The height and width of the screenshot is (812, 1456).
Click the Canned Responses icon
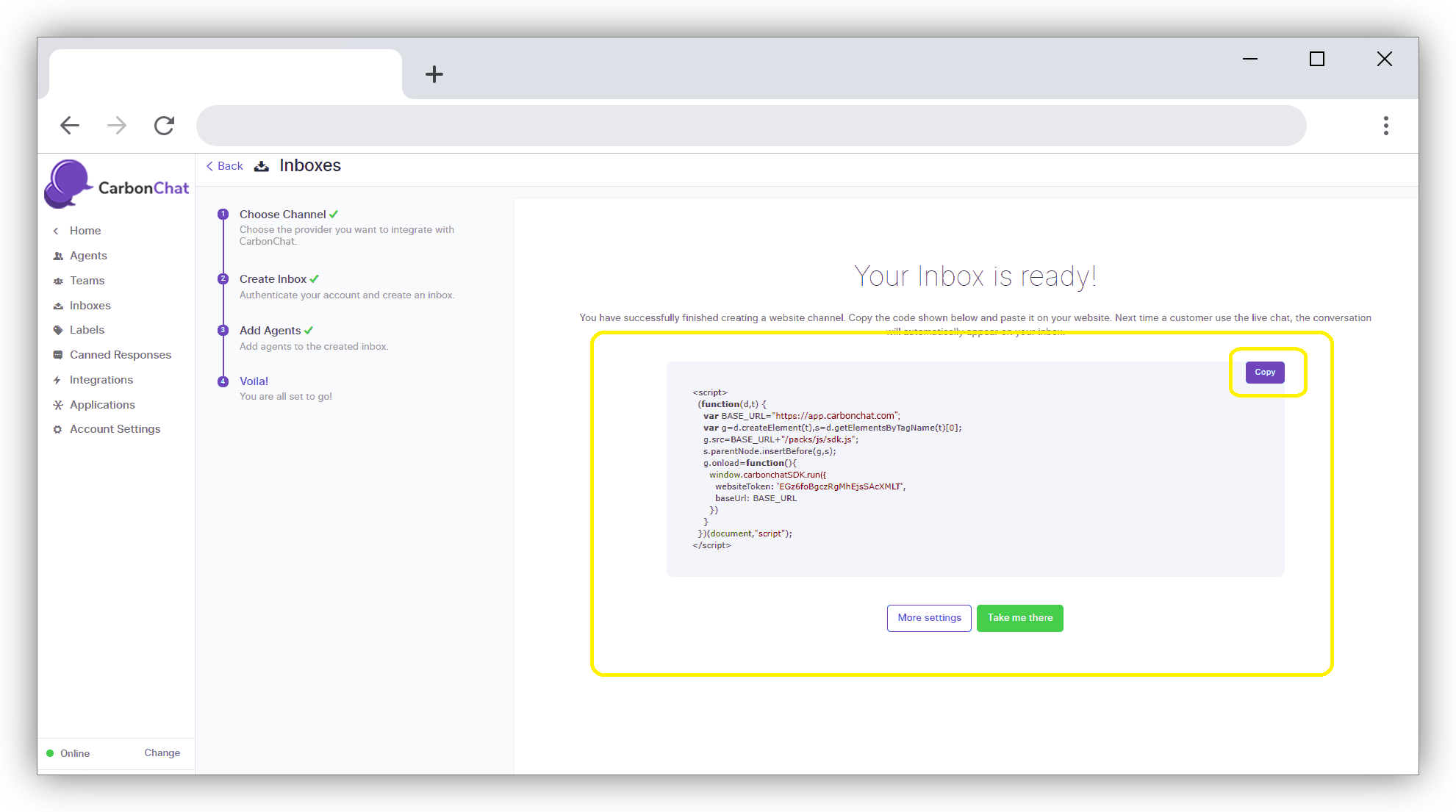(58, 355)
